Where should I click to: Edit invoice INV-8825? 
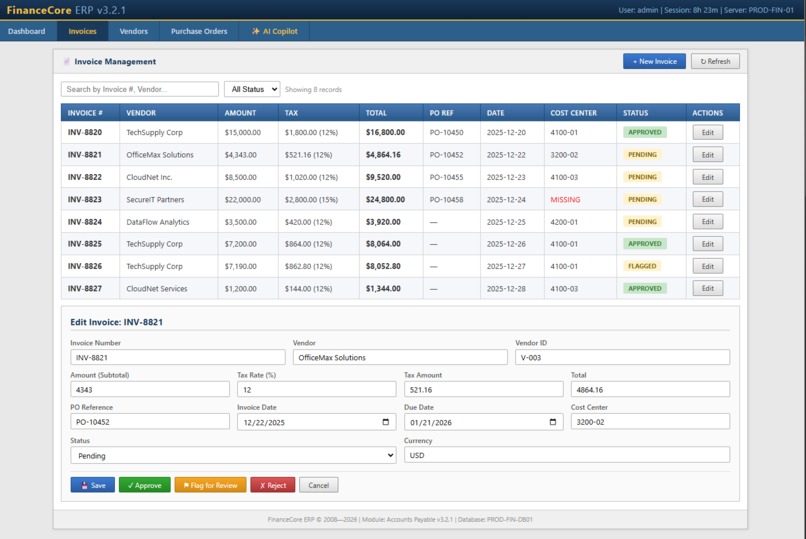point(707,244)
